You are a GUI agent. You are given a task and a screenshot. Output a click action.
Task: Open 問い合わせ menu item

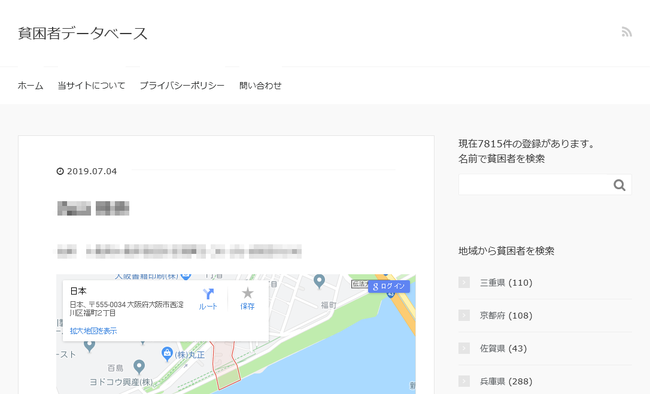click(260, 85)
